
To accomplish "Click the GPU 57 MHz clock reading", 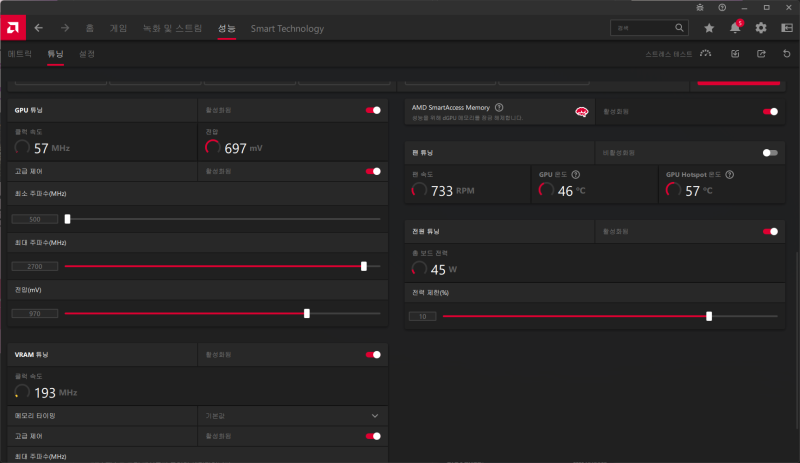I will pos(52,149).
